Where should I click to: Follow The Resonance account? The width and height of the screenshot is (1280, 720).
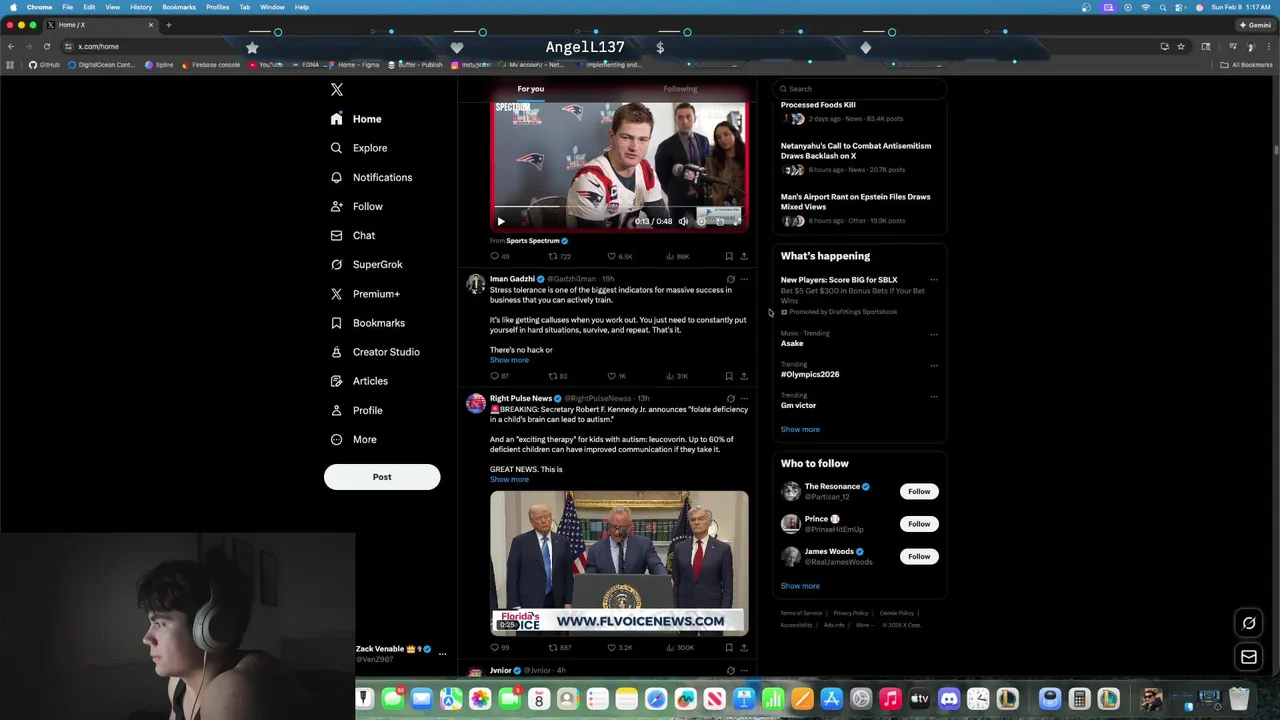(919, 491)
